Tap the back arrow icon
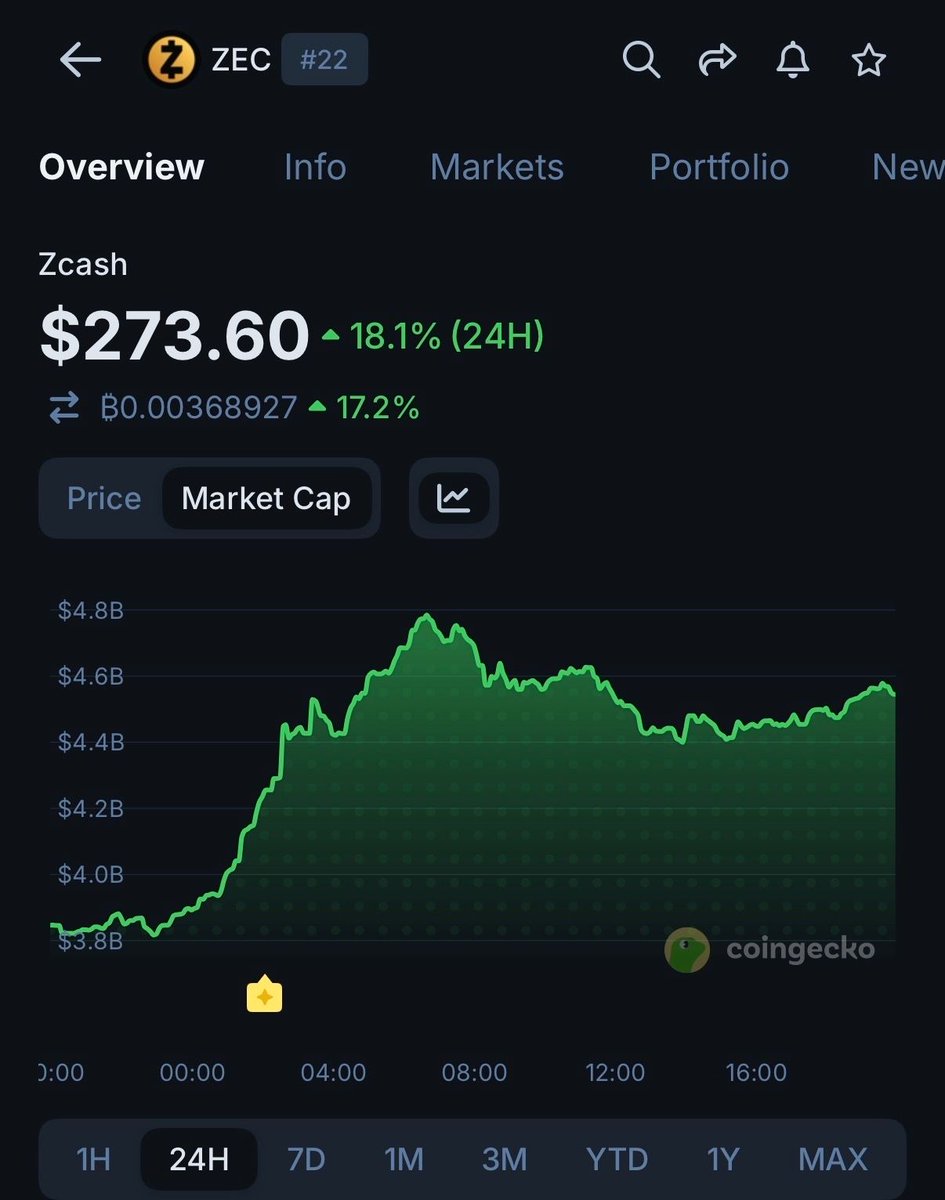The width and height of the screenshot is (945, 1200). (x=81, y=61)
